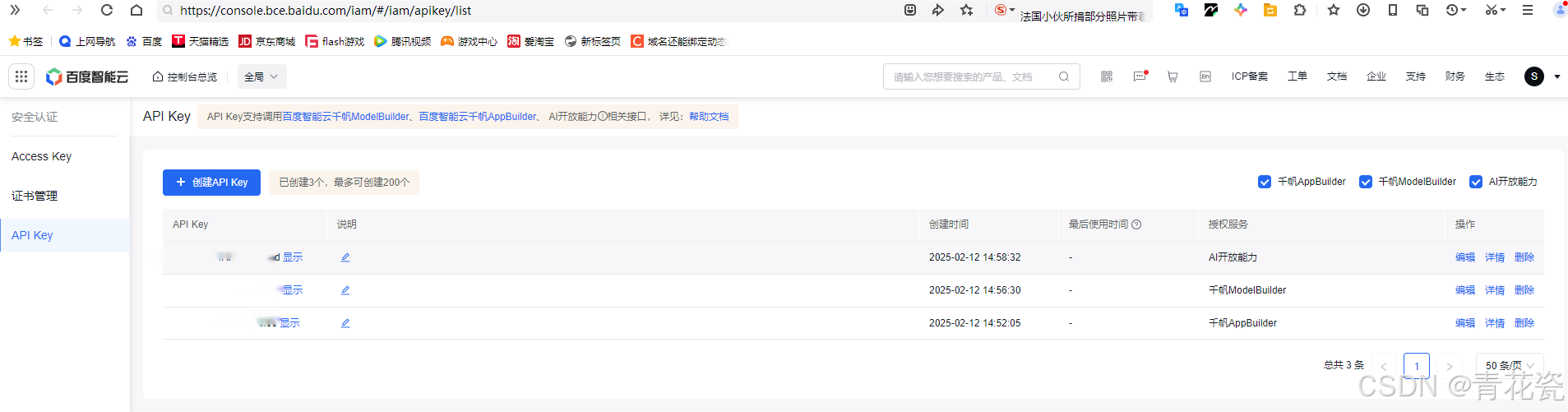Image resolution: width=1568 pixels, height=412 pixels.
Task: Click 删除 for the 千帆ModelBuilder row
Action: tap(1524, 290)
